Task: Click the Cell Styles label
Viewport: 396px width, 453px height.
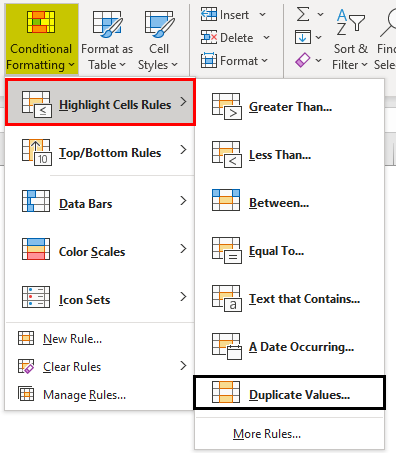Action: (158, 57)
